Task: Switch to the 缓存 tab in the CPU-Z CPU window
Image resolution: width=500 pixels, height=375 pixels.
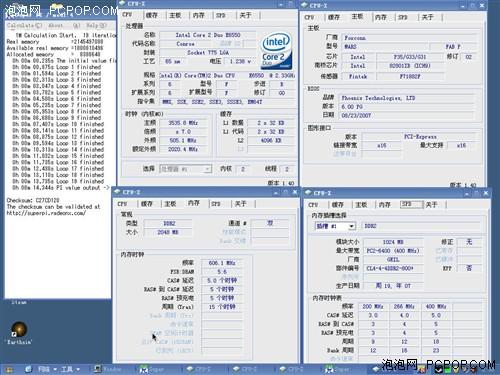Action: (152, 15)
